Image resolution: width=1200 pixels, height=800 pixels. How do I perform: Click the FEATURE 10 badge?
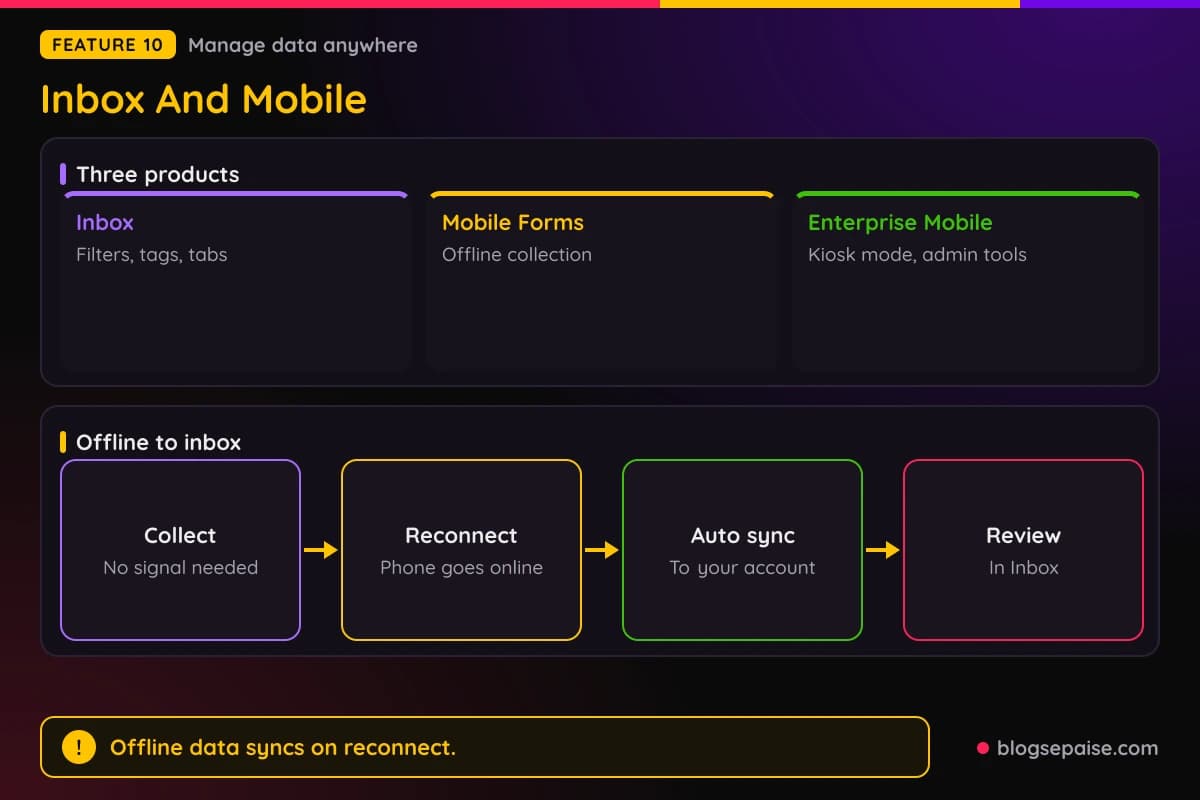pyautogui.click(x=108, y=45)
